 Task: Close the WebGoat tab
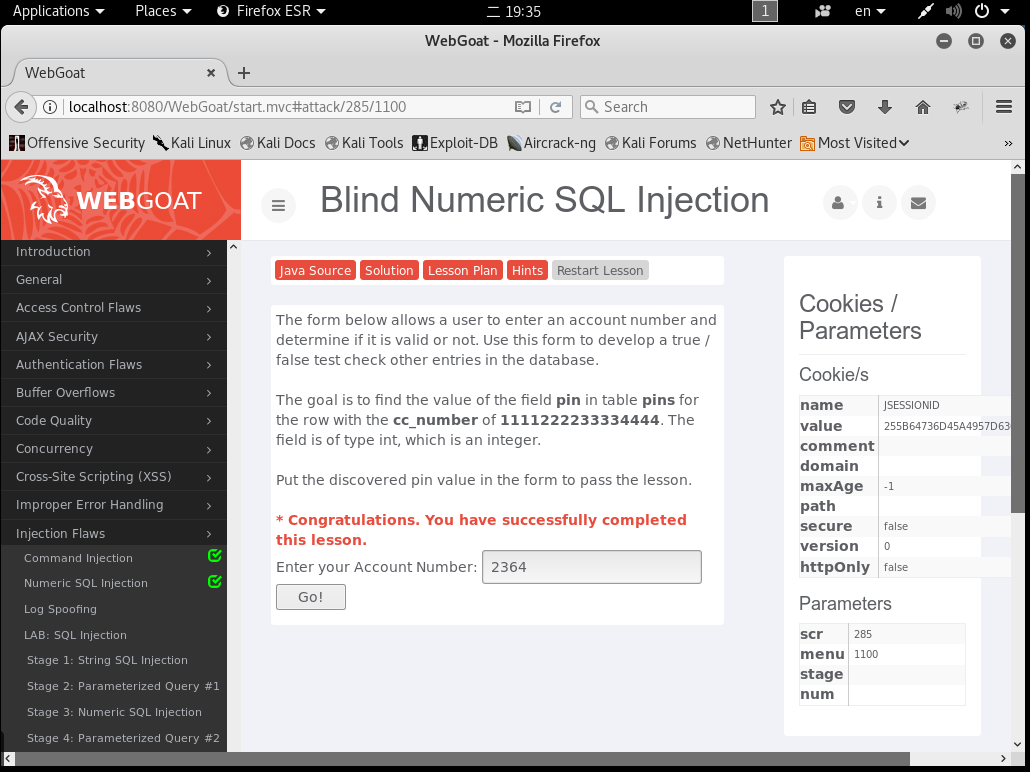coord(211,73)
